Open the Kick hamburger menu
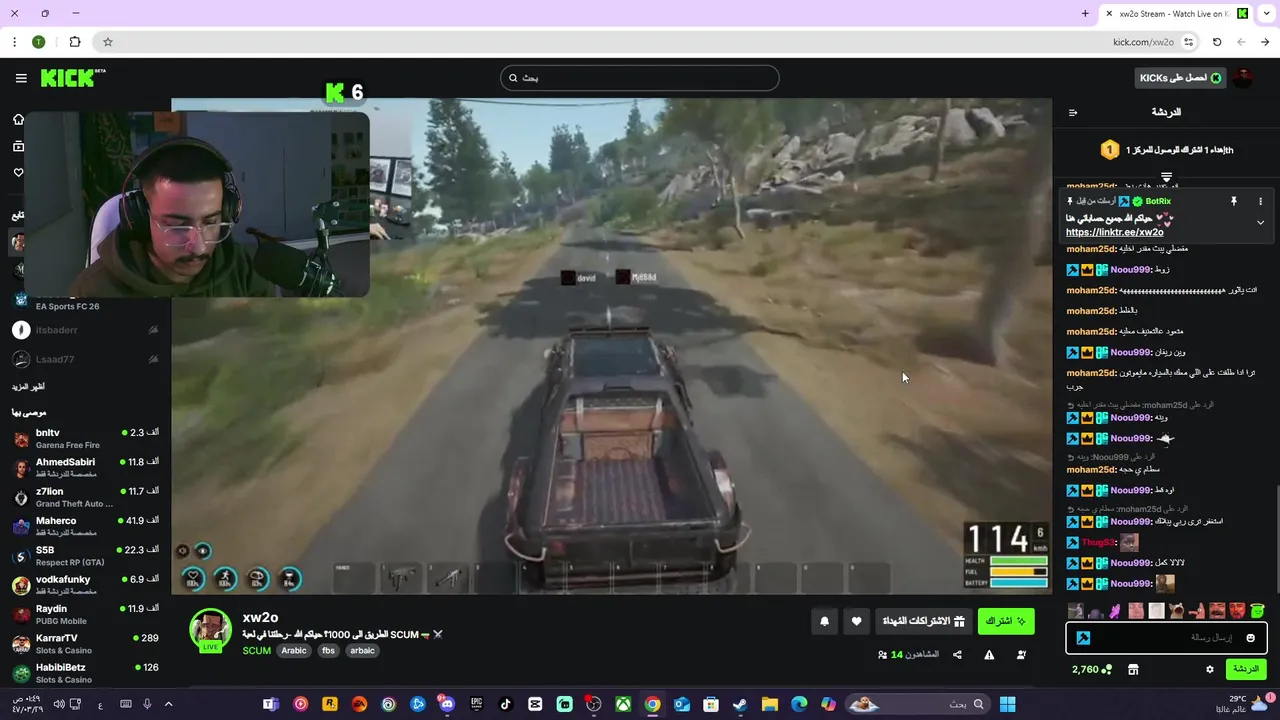The image size is (1280, 720). [21, 78]
